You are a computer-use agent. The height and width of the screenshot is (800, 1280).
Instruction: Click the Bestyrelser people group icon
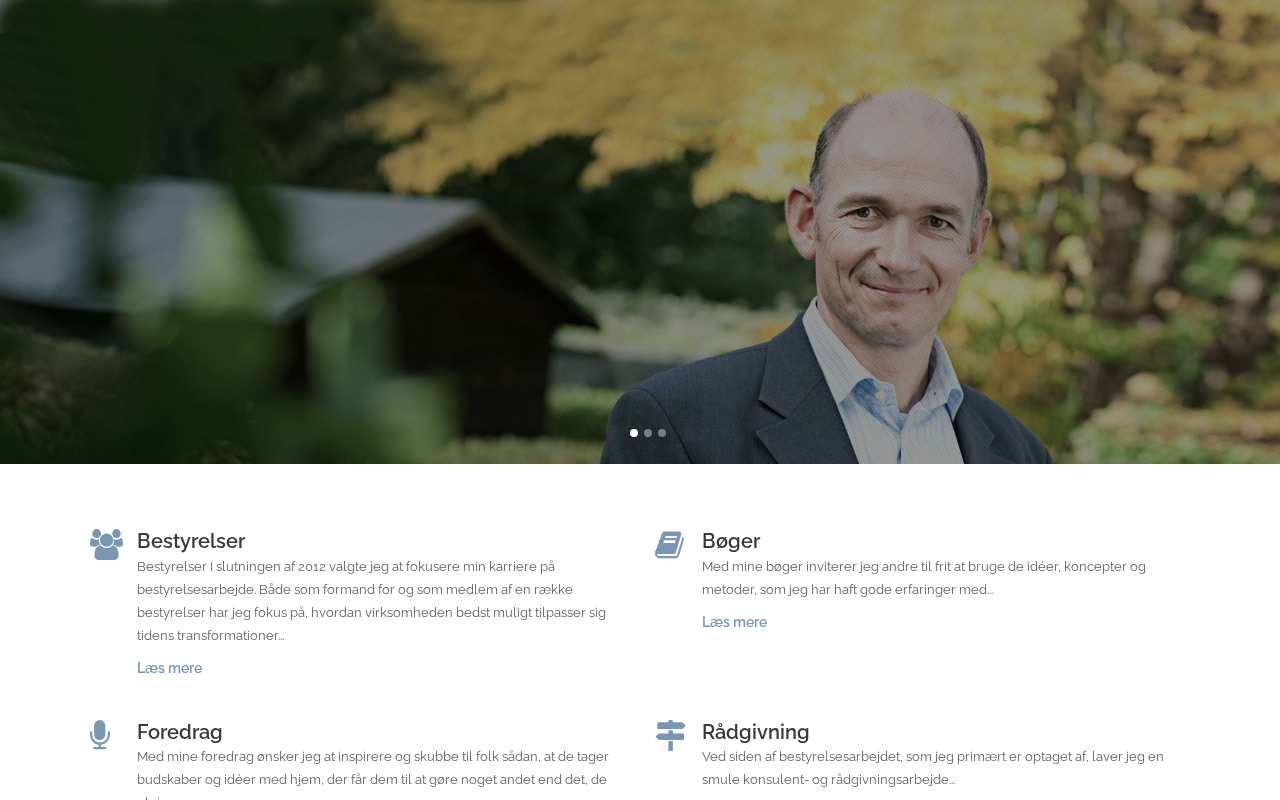pyautogui.click(x=106, y=544)
